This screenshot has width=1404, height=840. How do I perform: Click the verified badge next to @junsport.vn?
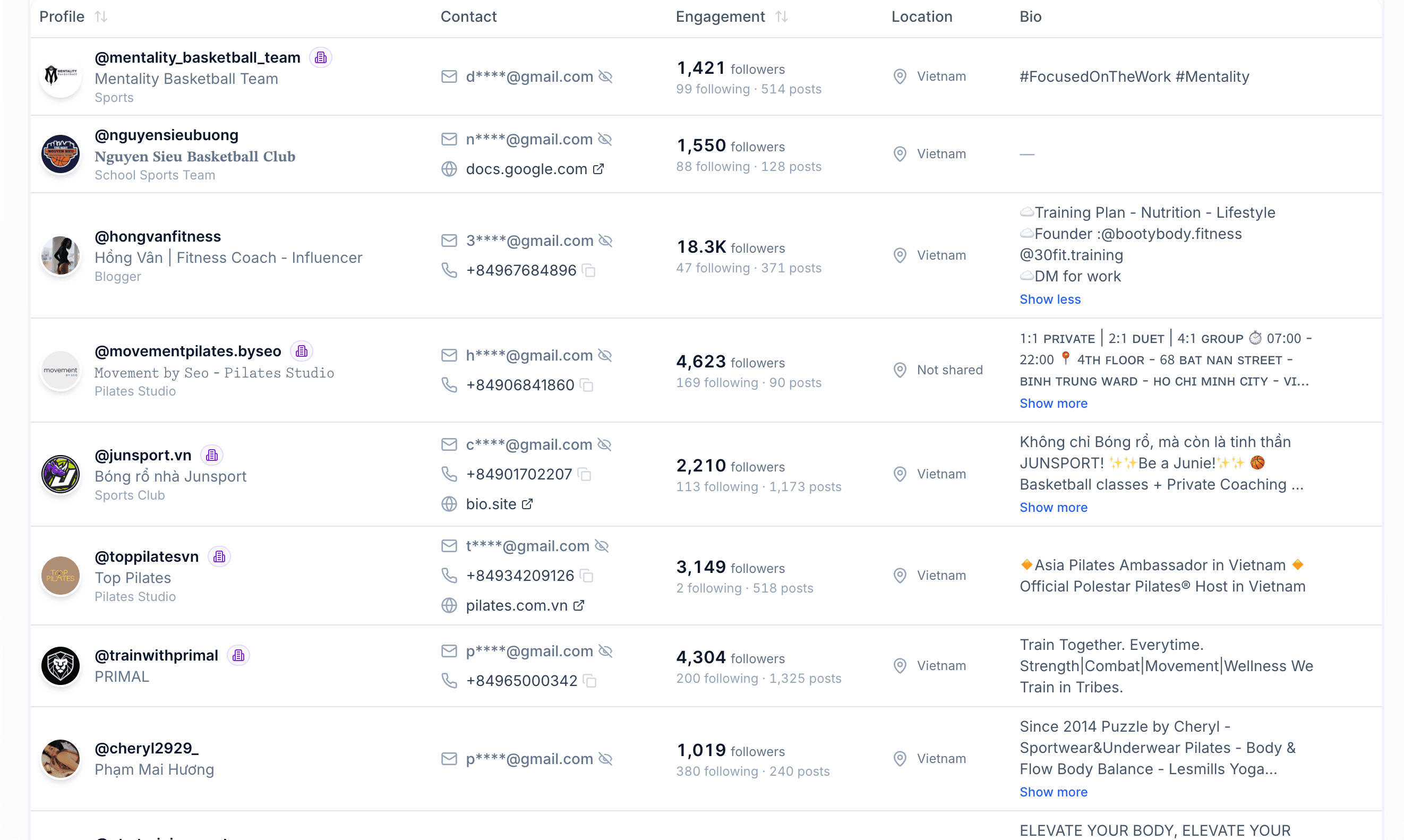pos(212,455)
